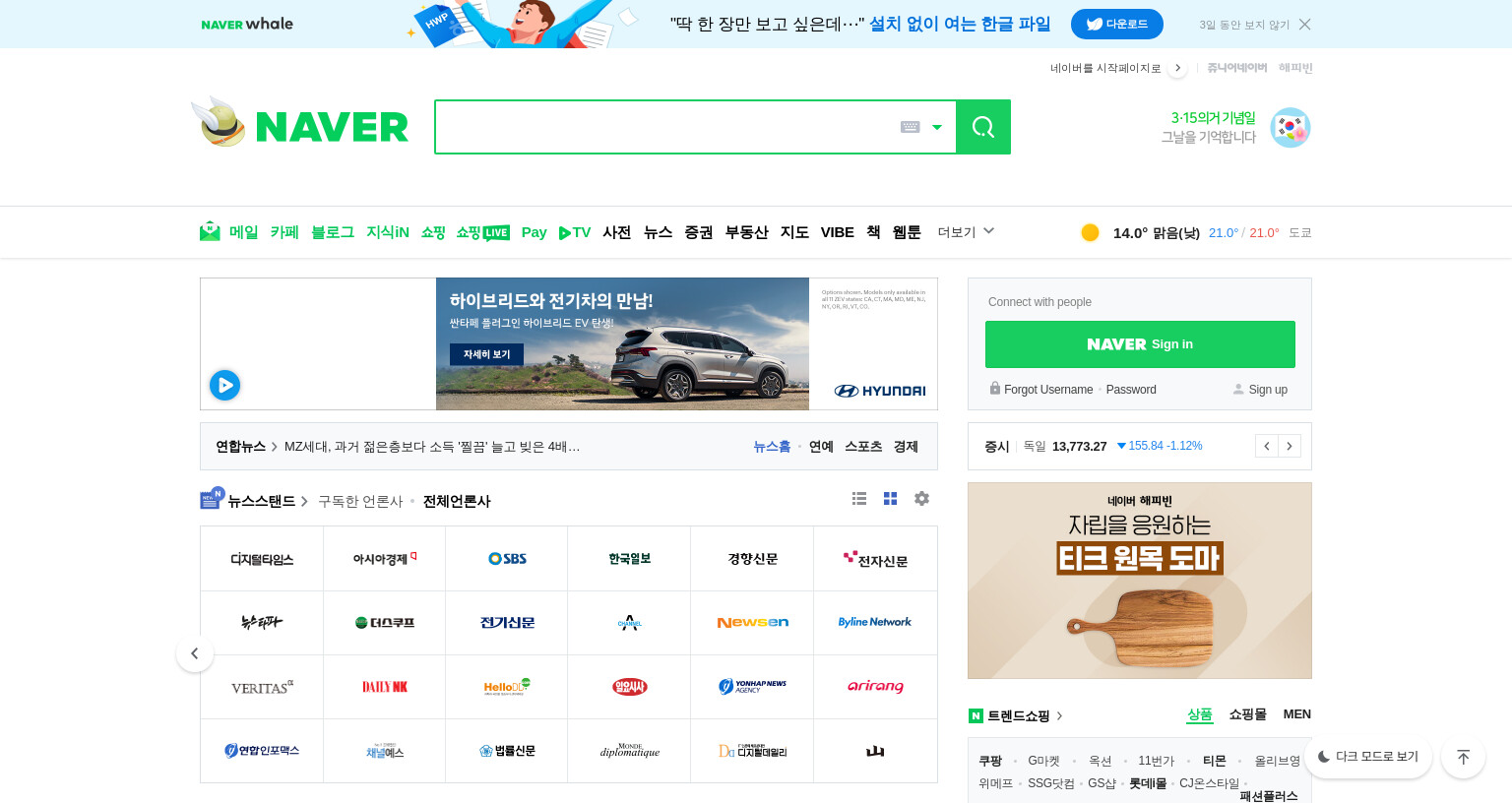Click next stock index arrow
Screen dimensions: 1512x803
(x=1290, y=446)
